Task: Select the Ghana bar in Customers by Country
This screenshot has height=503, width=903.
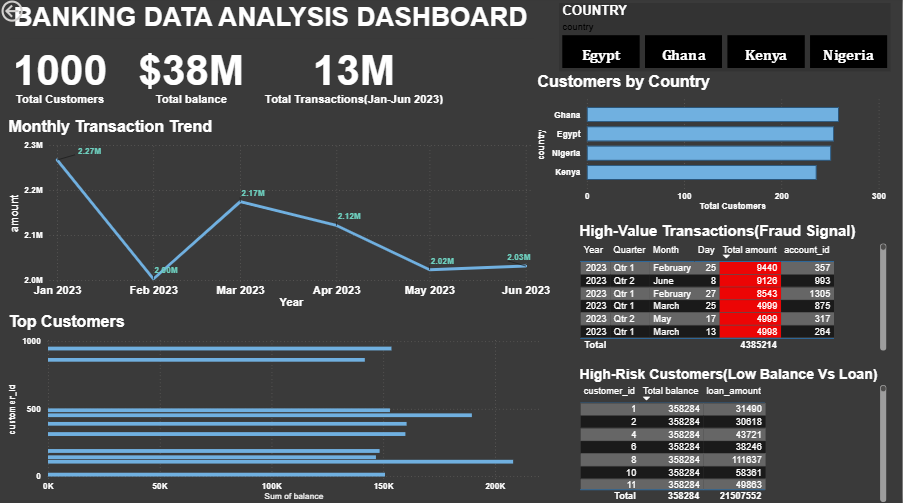Action: click(712, 115)
